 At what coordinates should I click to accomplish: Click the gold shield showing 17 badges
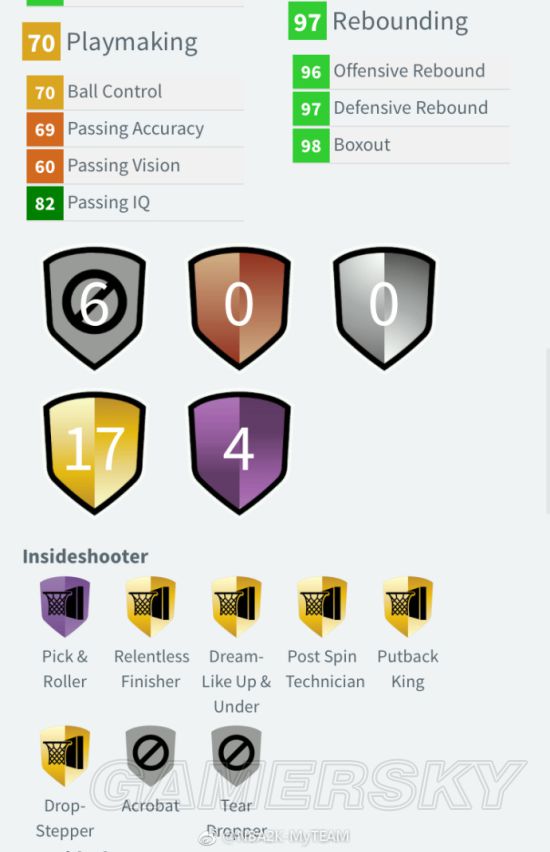95,453
